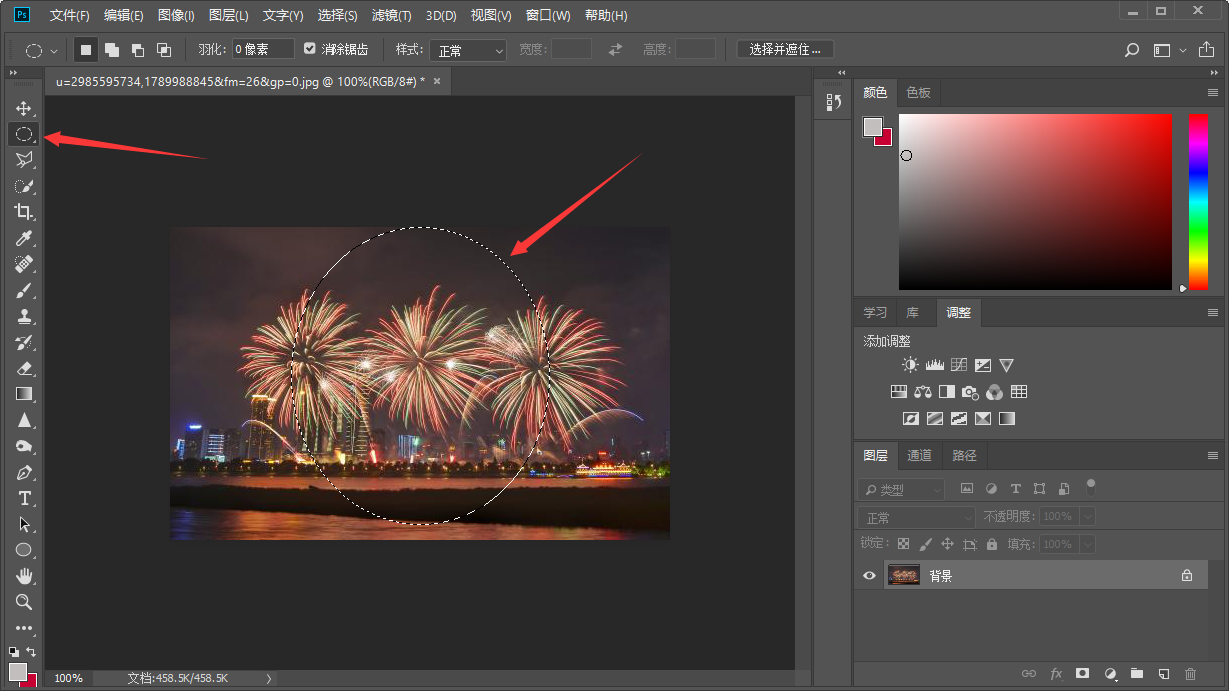Screen dimensions: 1229x691
Task: Click the 羽化 feather input field
Action: pyautogui.click(x=264, y=49)
